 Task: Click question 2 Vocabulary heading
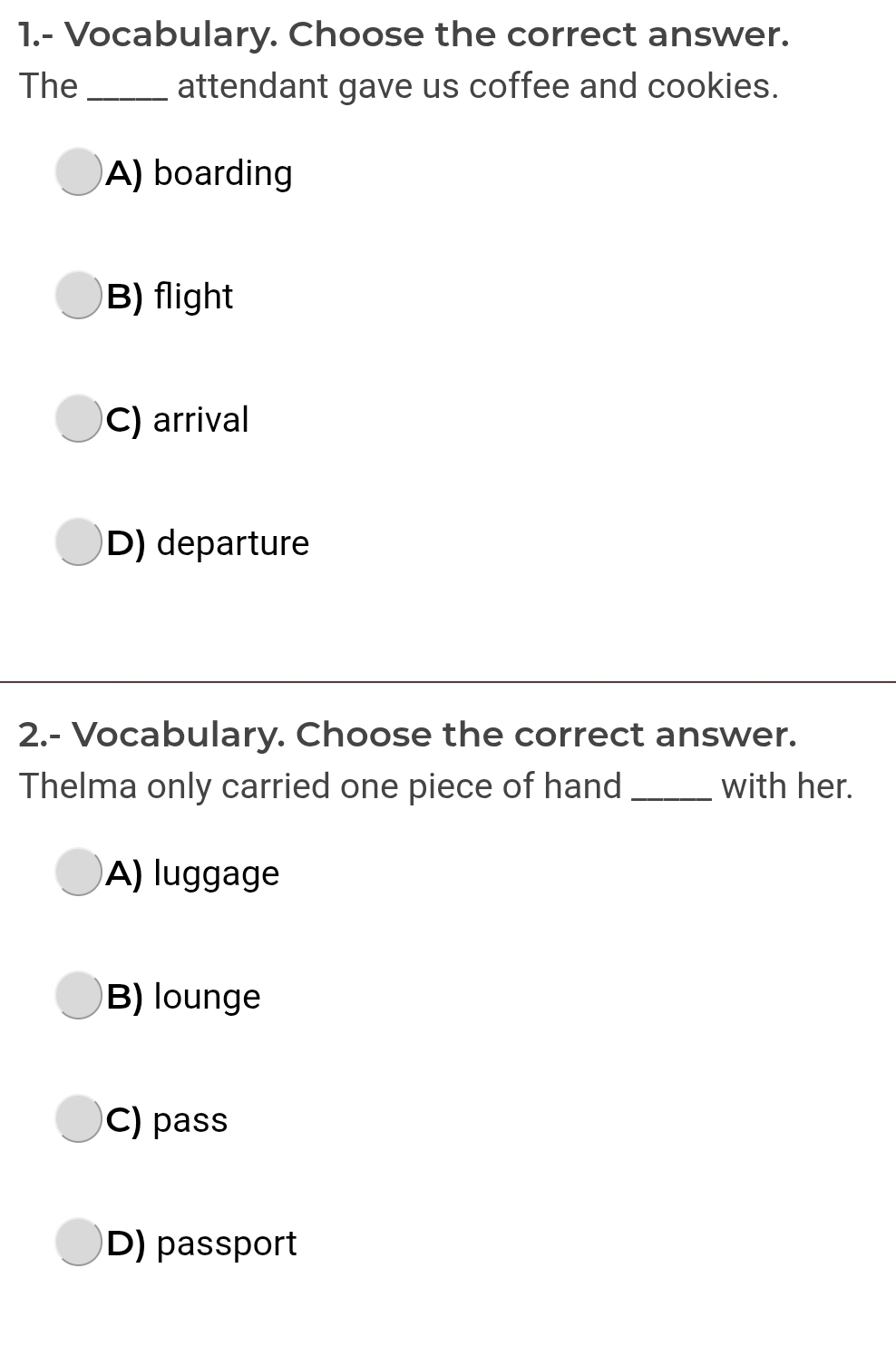coord(408,735)
